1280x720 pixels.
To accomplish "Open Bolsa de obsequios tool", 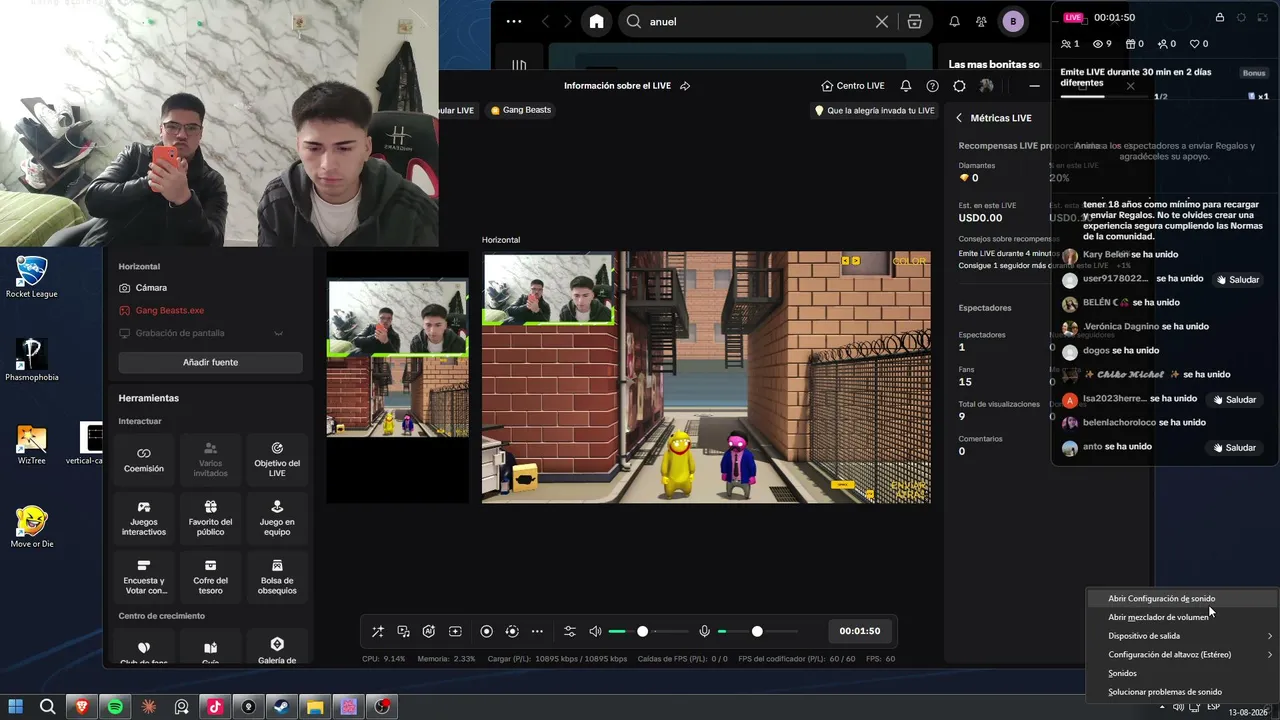I will point(277,578).
